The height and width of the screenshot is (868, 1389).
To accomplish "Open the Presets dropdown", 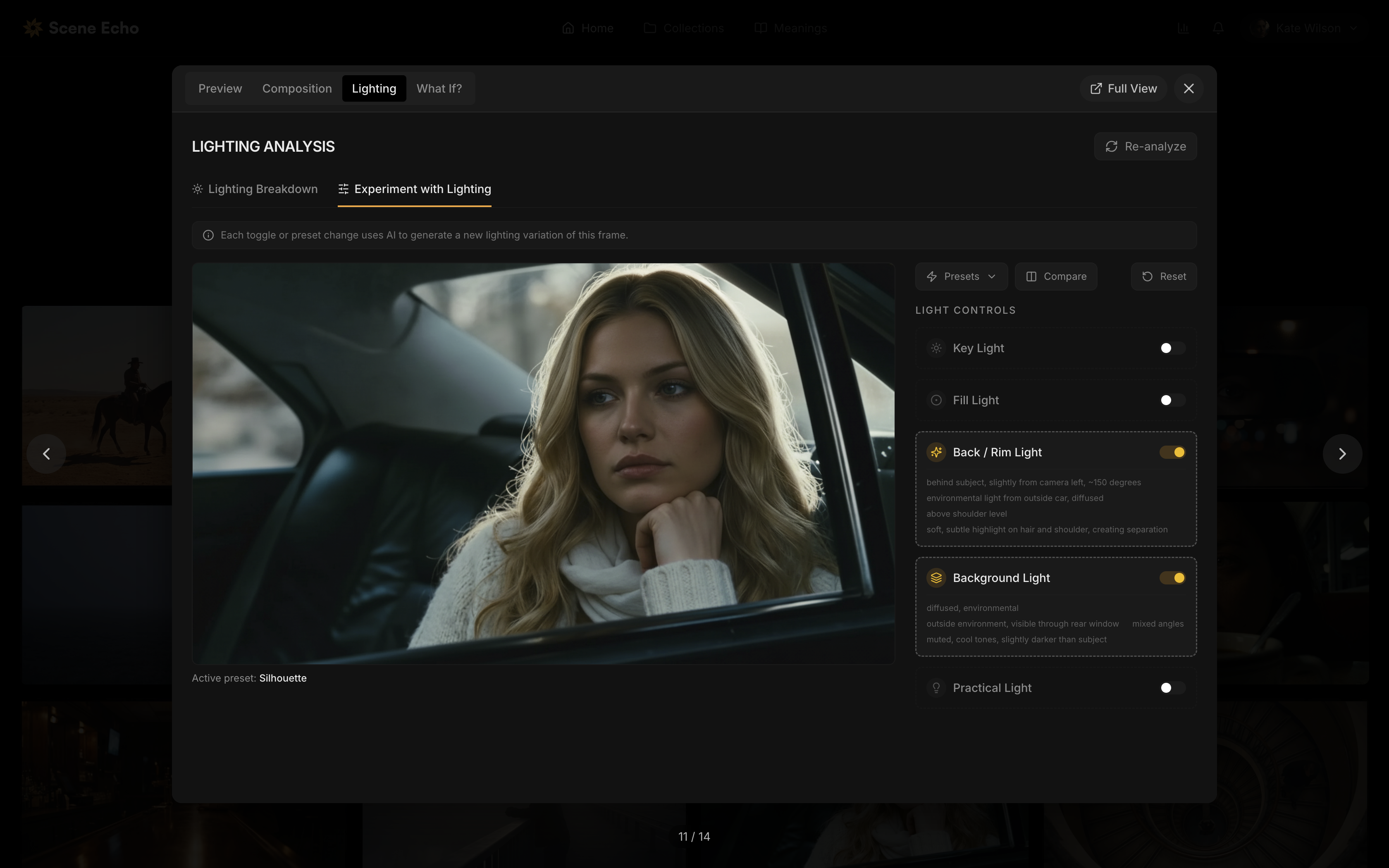I will coord(962,277).
